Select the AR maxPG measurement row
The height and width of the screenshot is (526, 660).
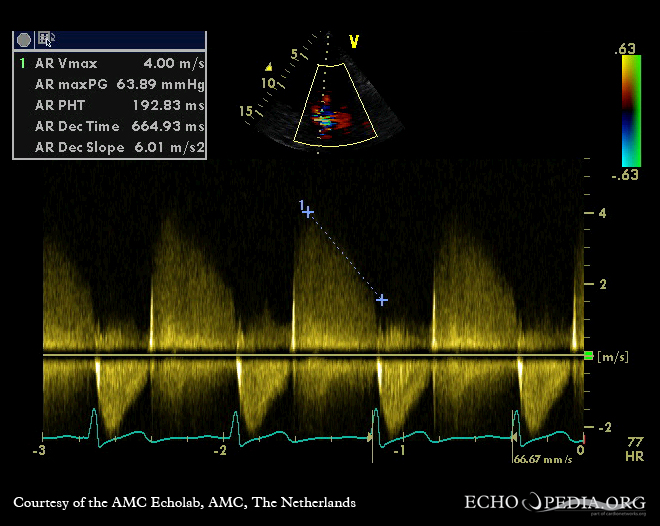tap(110, 84)
